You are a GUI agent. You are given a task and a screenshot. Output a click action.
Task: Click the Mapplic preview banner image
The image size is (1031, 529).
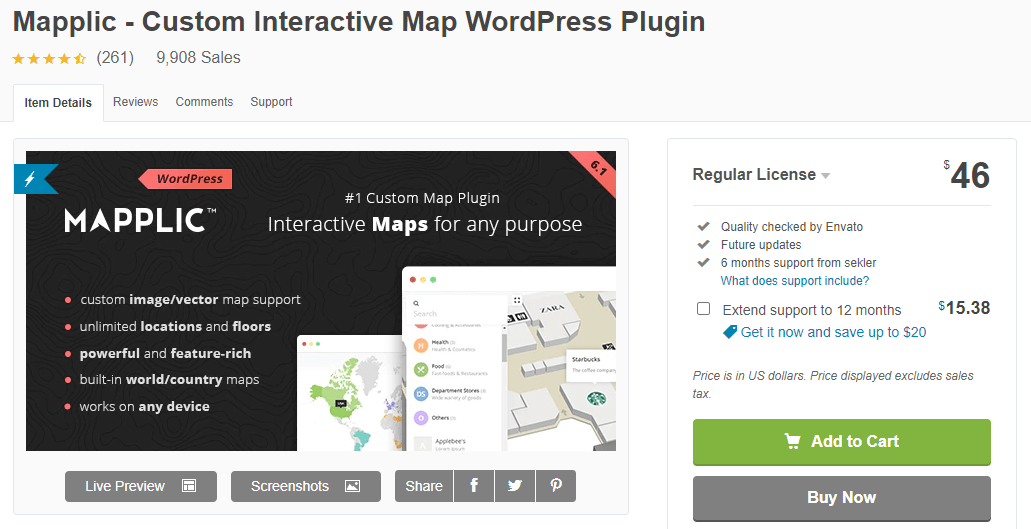point(321,301)
